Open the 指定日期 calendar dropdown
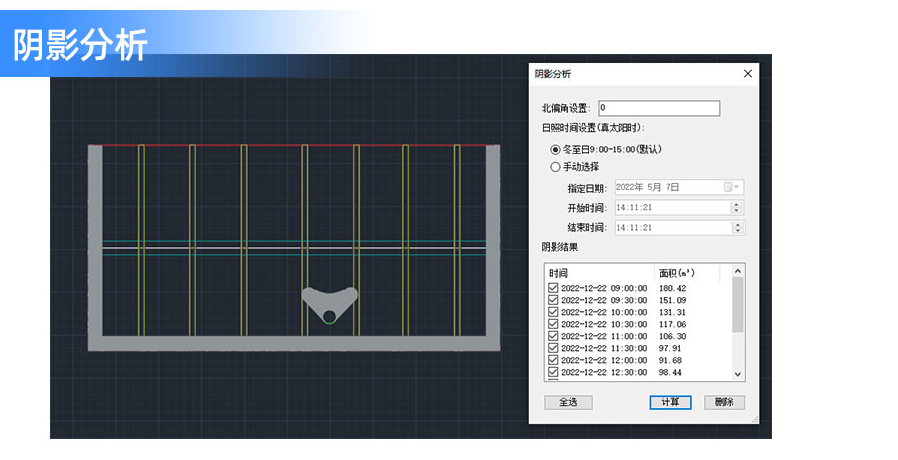The width and height of the screenshot is (898, 460). 733,187
